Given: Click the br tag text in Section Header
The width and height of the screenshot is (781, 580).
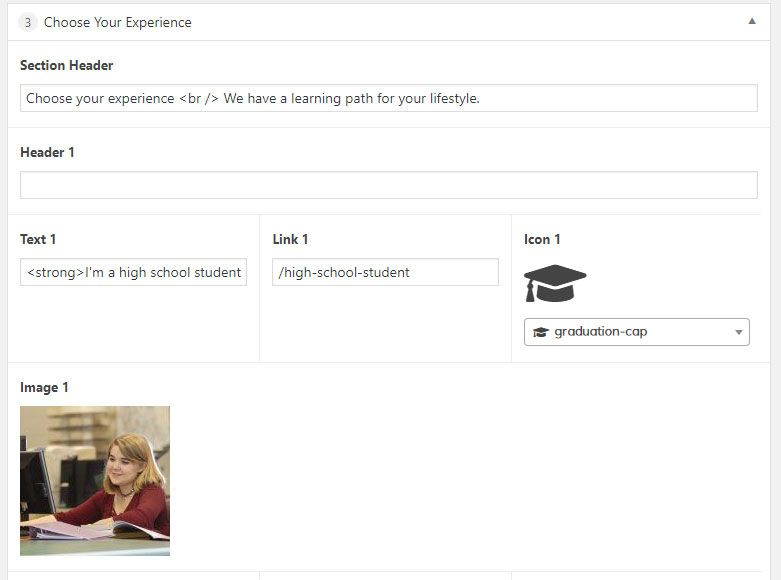Looking at the screenshot, I should (199, 98).
